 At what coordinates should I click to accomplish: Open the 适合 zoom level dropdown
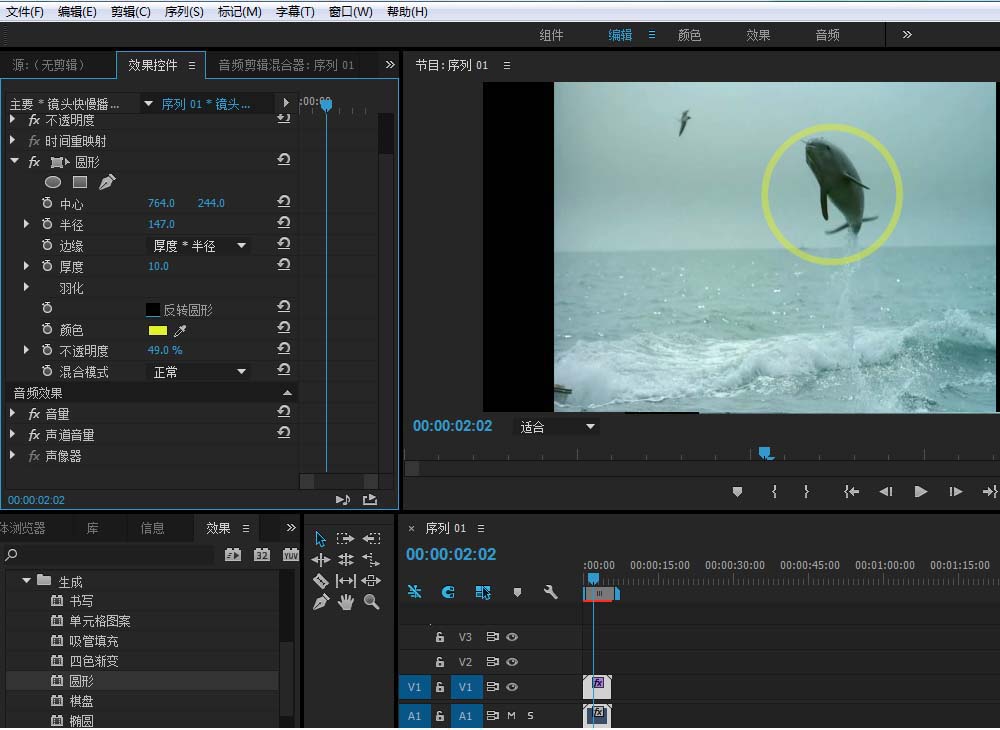[x=556, y=427]
